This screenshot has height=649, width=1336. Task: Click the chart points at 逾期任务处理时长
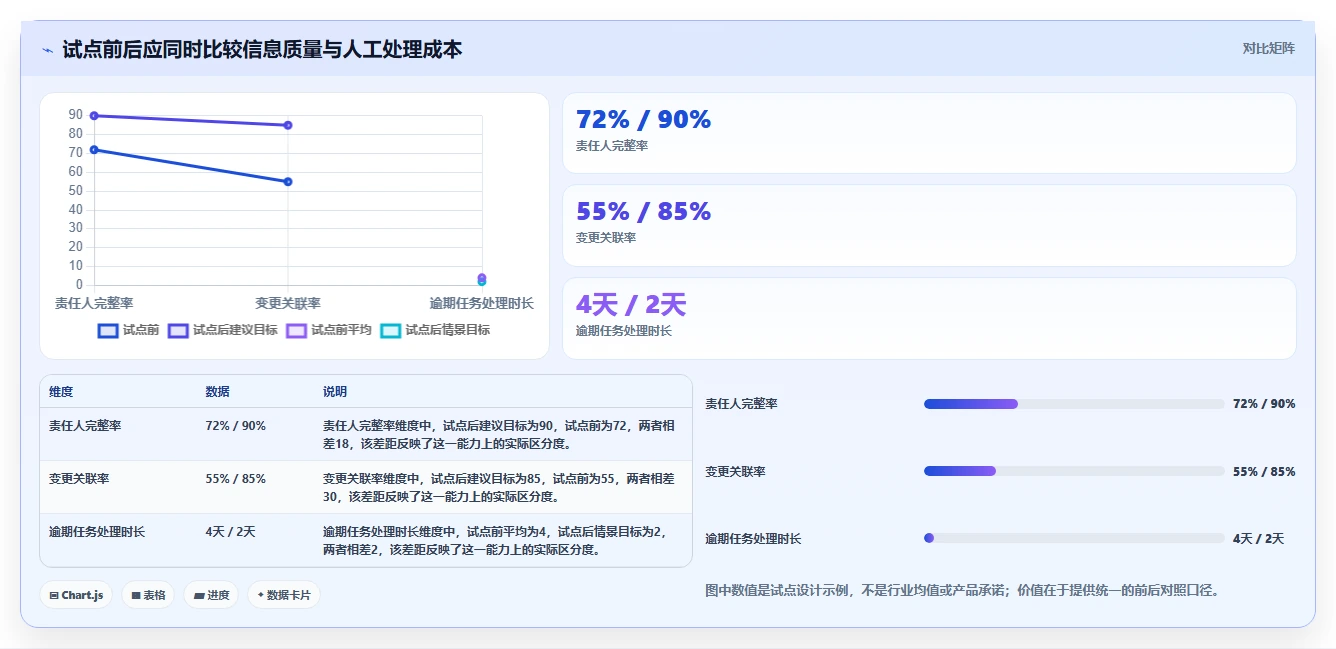click(x=482, y=279)
